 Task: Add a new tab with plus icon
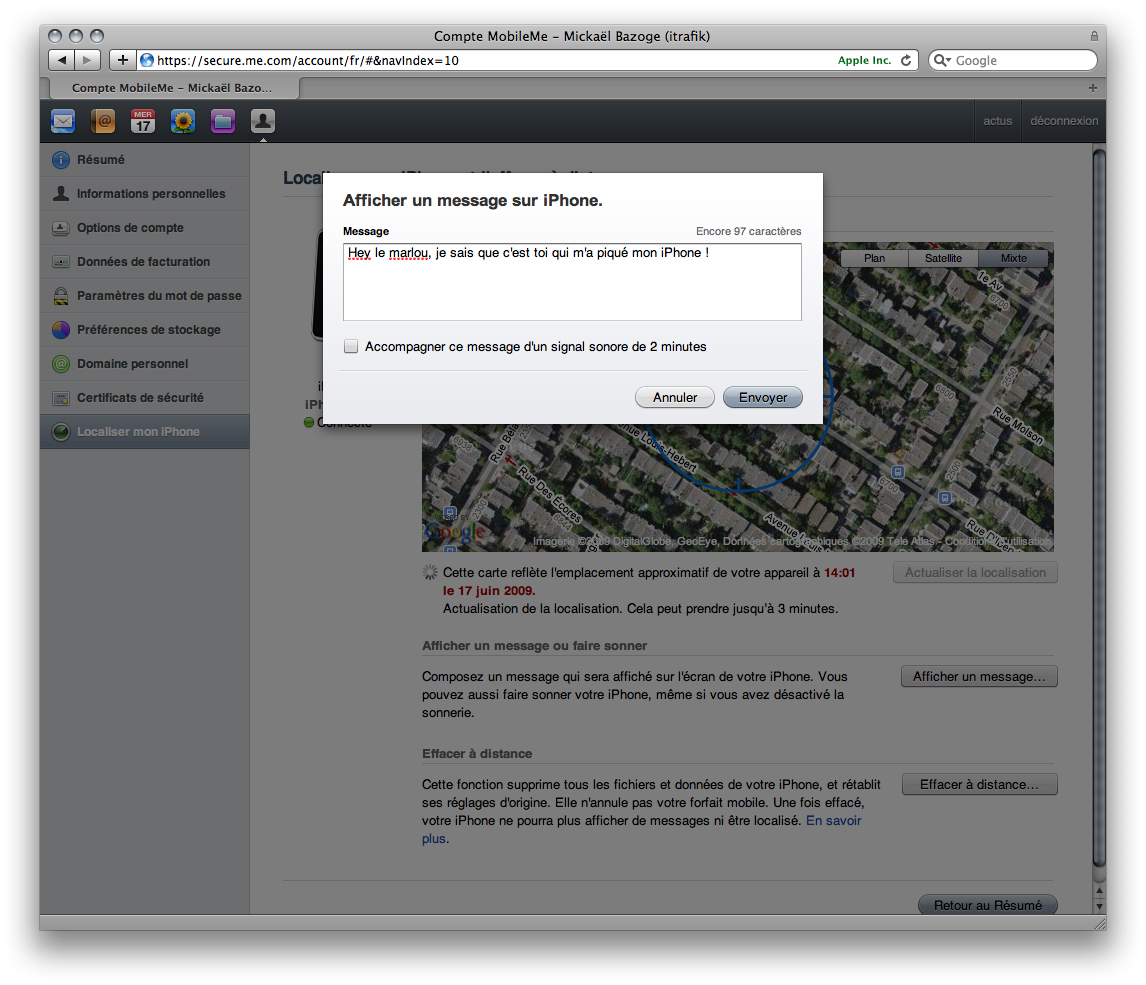(x=1093, y=88)
